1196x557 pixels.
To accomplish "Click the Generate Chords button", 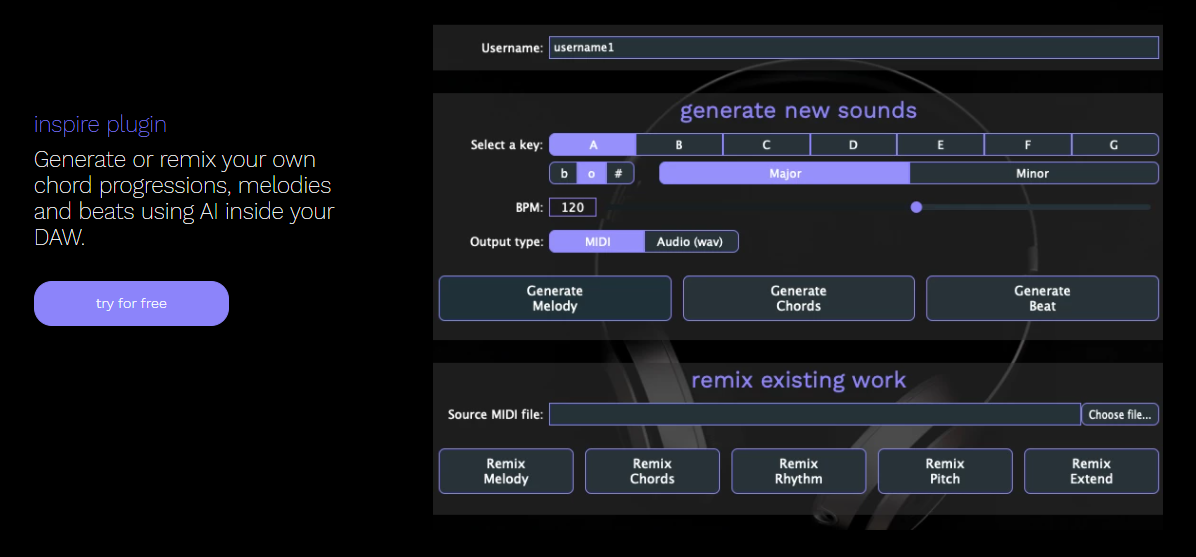I will click(x=798, y=298).
